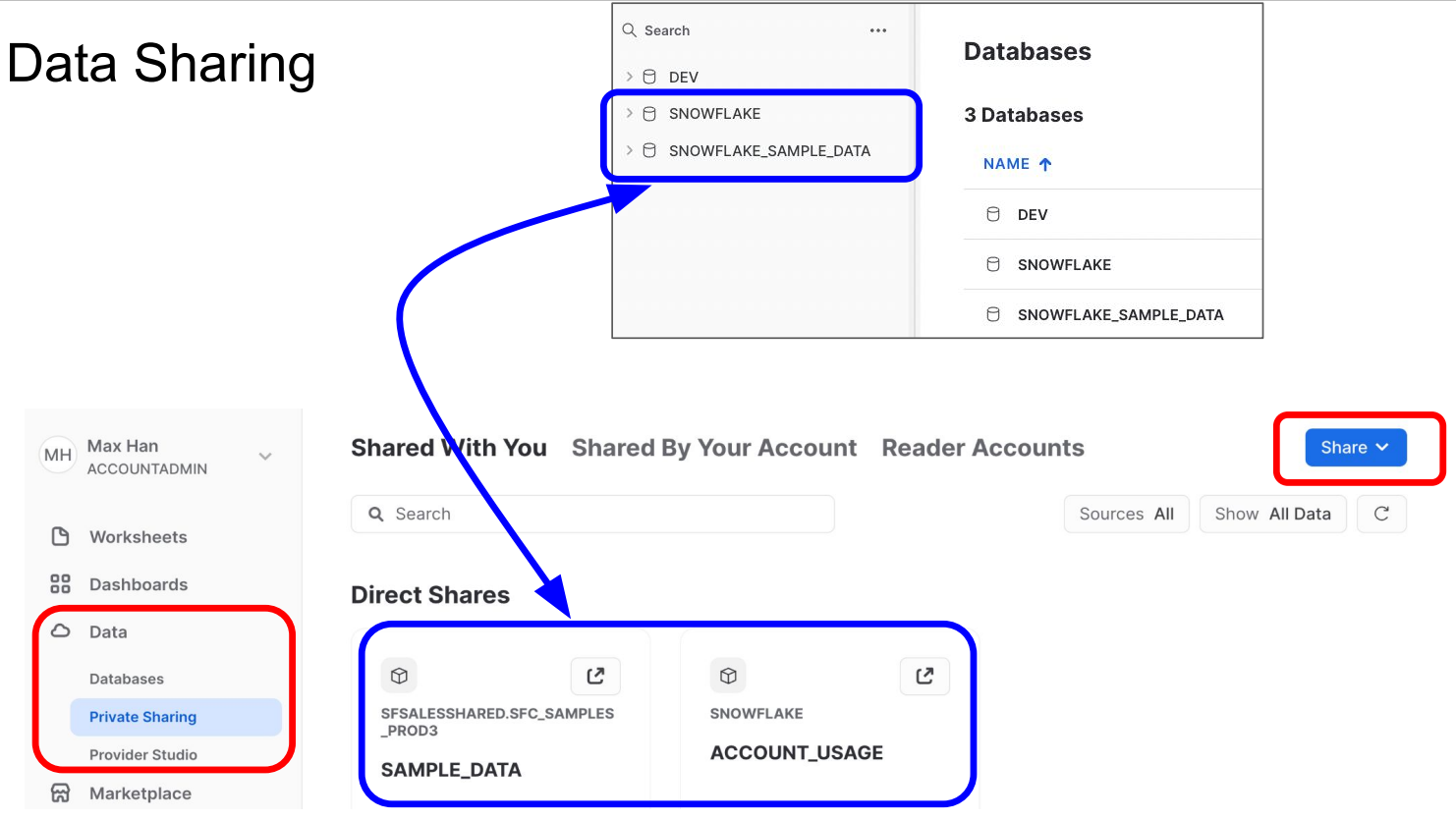Click the Max Han user name
Viewport: 1456px width, 820px height.
click(123, 446)
